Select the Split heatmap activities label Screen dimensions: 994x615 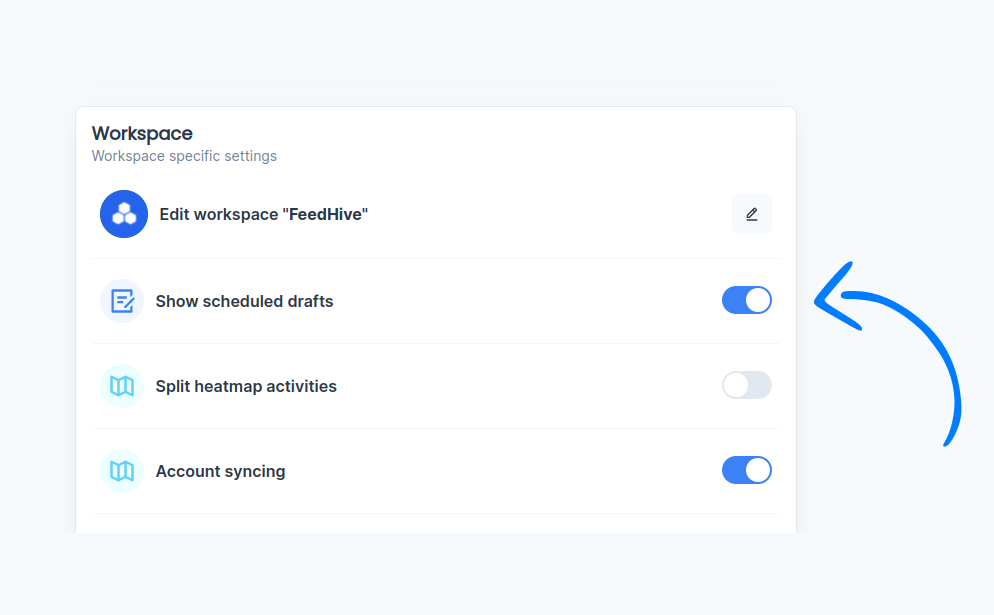(x=246, y=386)
